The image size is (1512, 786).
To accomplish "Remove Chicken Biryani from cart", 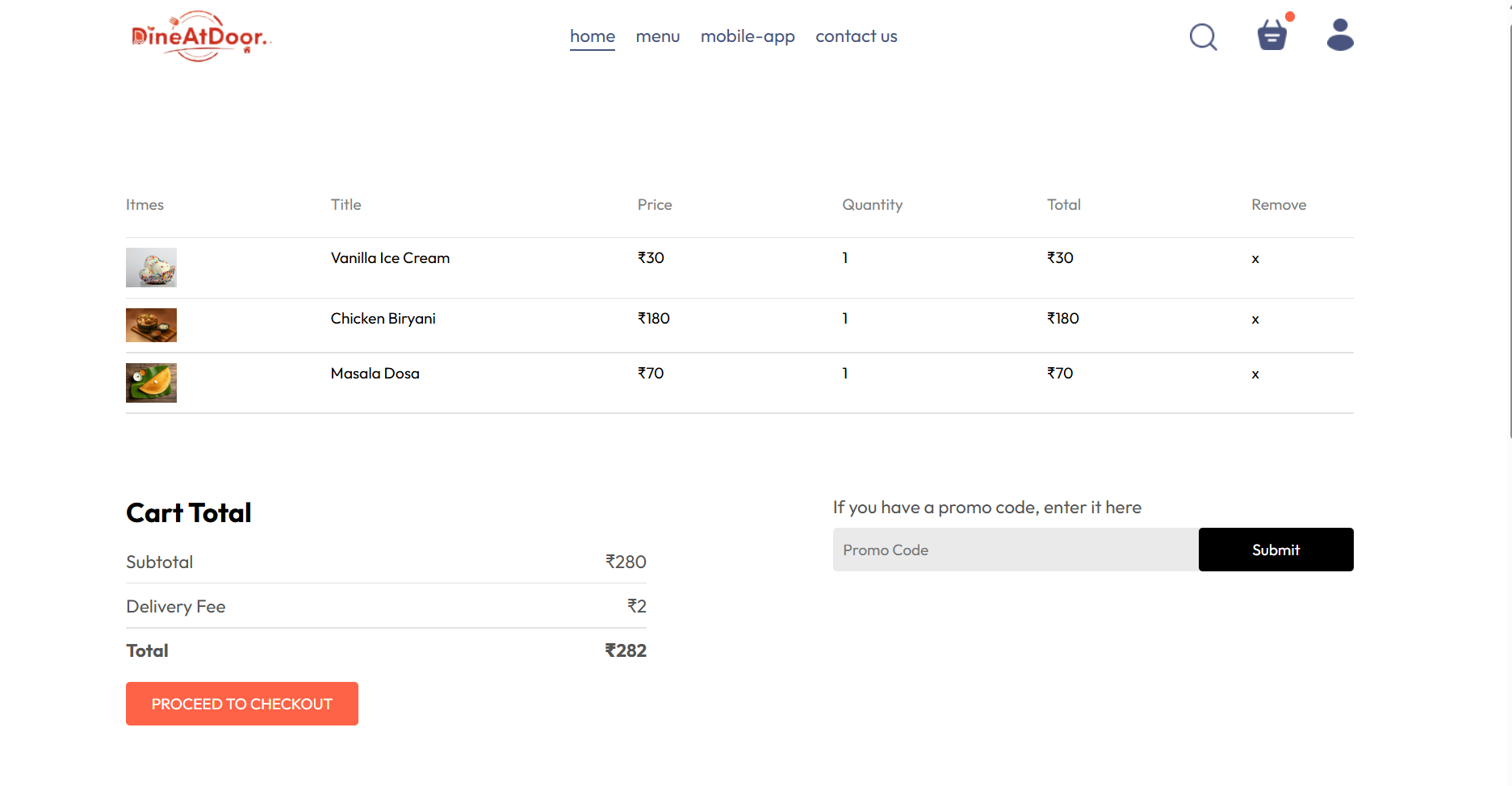I will pyautogui.click(x=1254, y=320).
